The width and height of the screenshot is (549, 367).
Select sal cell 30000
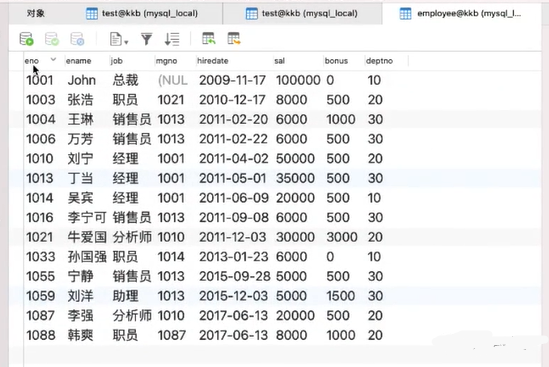[x=295, y=237]
